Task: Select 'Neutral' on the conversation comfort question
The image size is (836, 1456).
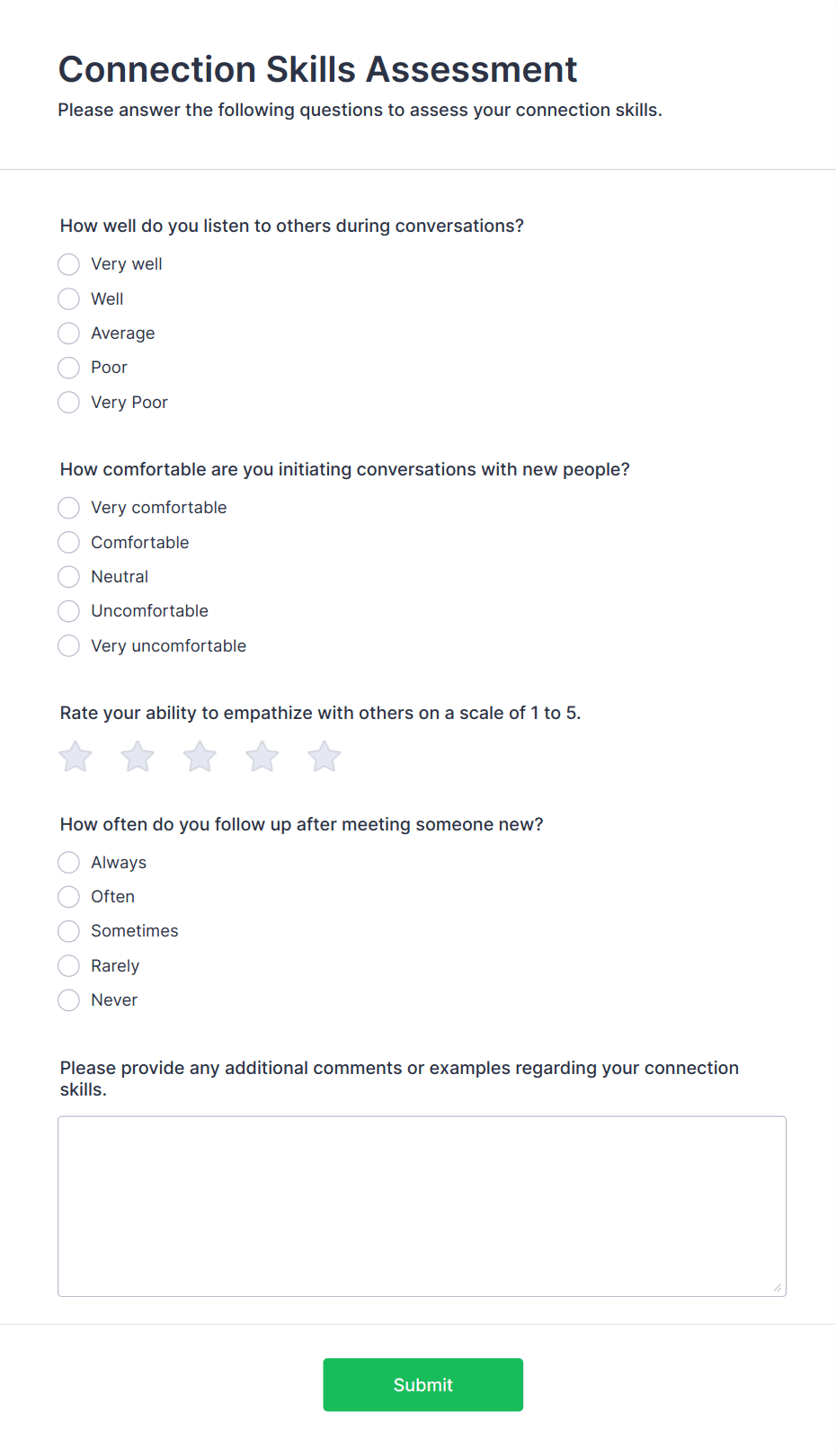Action: 68,576
